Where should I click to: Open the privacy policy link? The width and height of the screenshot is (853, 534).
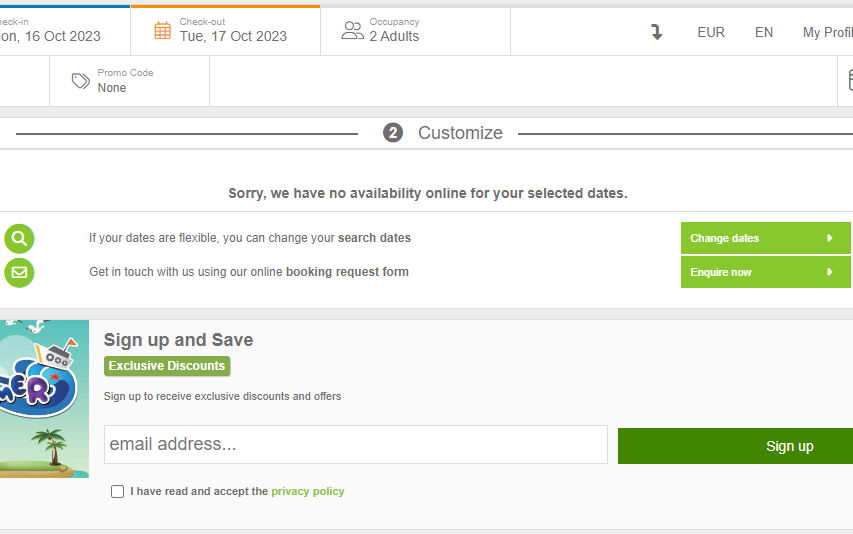307,492
